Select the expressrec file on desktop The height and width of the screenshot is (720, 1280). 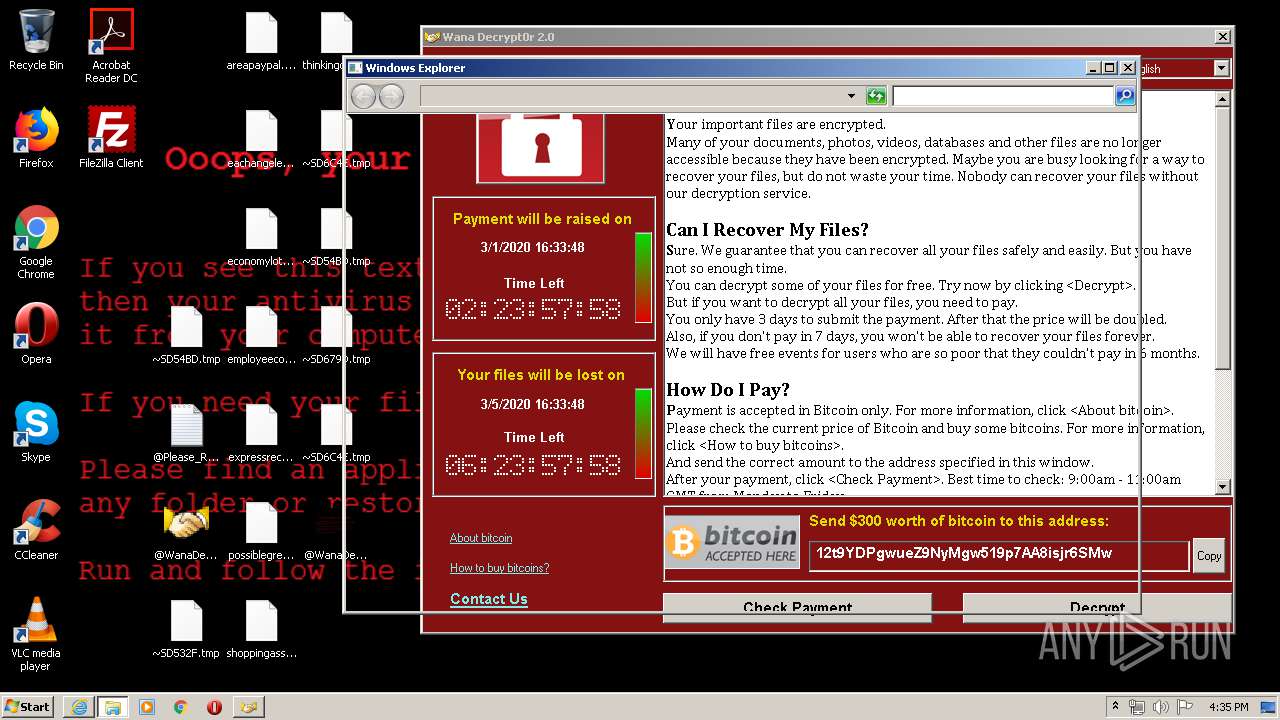[x=261, y=433]
